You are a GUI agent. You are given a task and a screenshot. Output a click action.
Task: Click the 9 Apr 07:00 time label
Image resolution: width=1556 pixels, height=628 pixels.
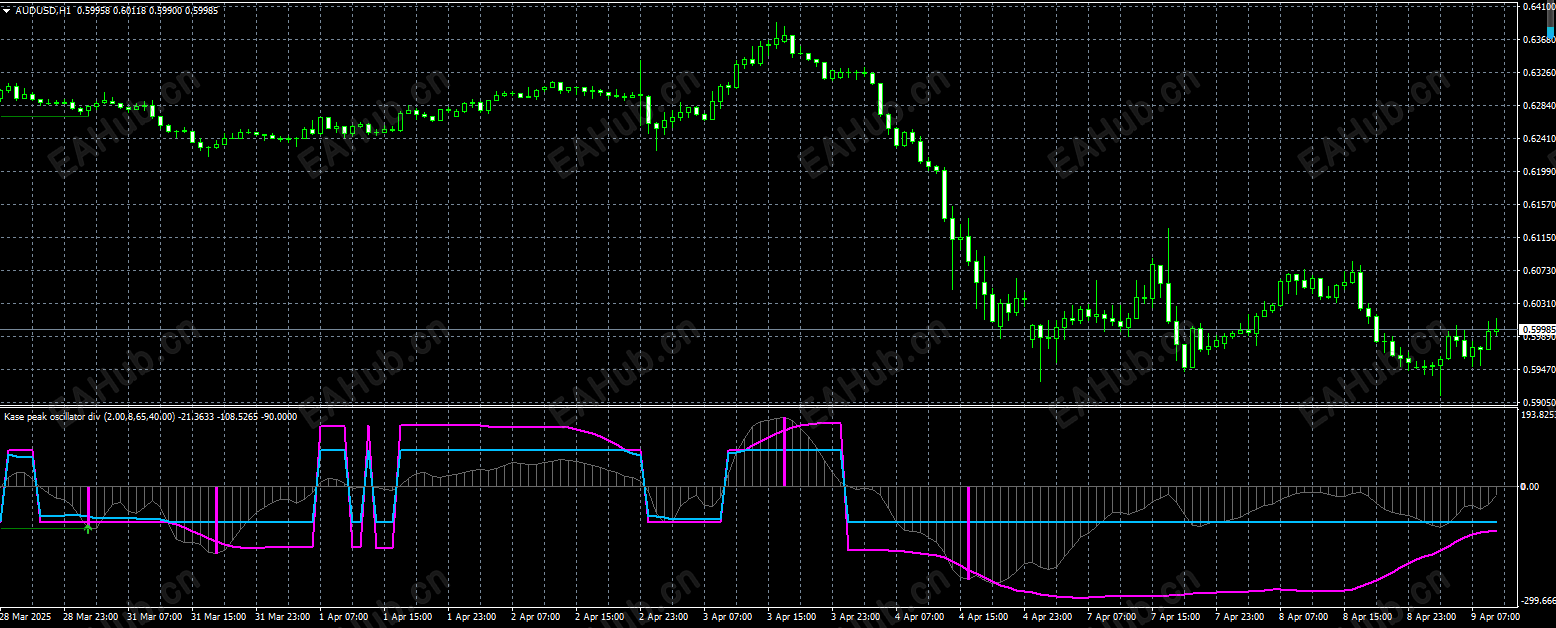tap(1496, 617)
